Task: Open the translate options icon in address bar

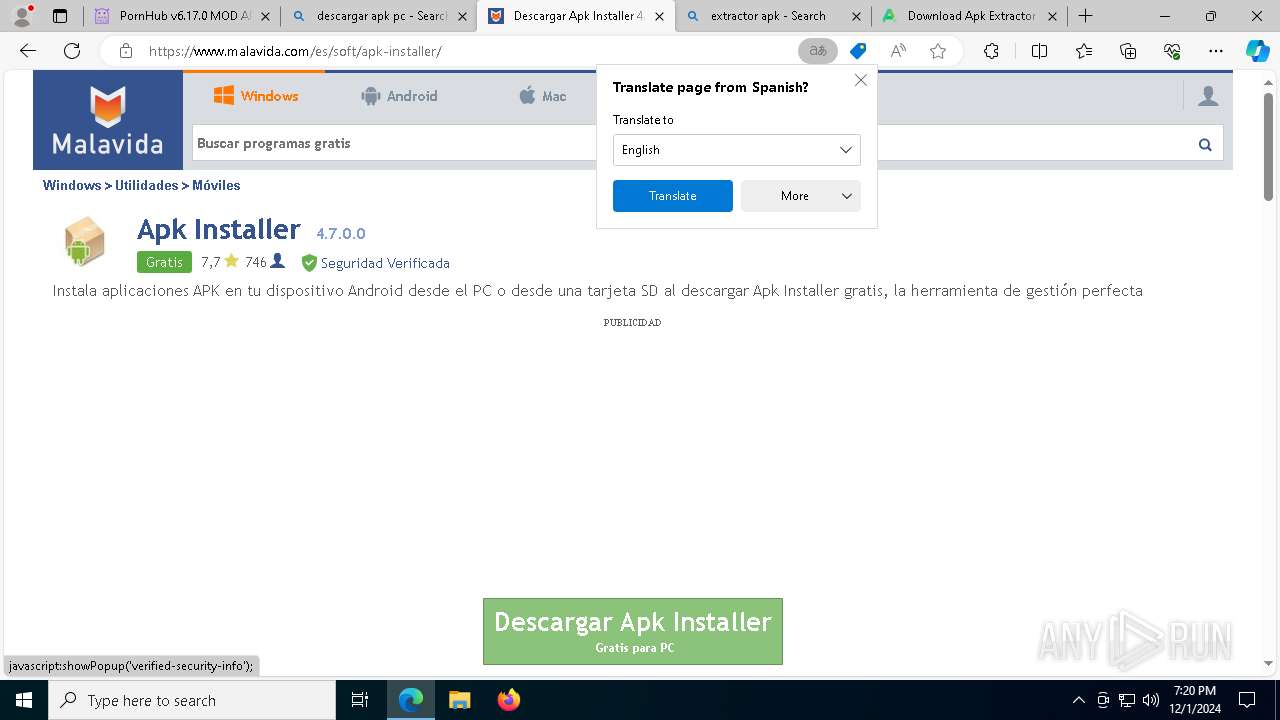Action: pyautogui.click(x=818, y=51)
